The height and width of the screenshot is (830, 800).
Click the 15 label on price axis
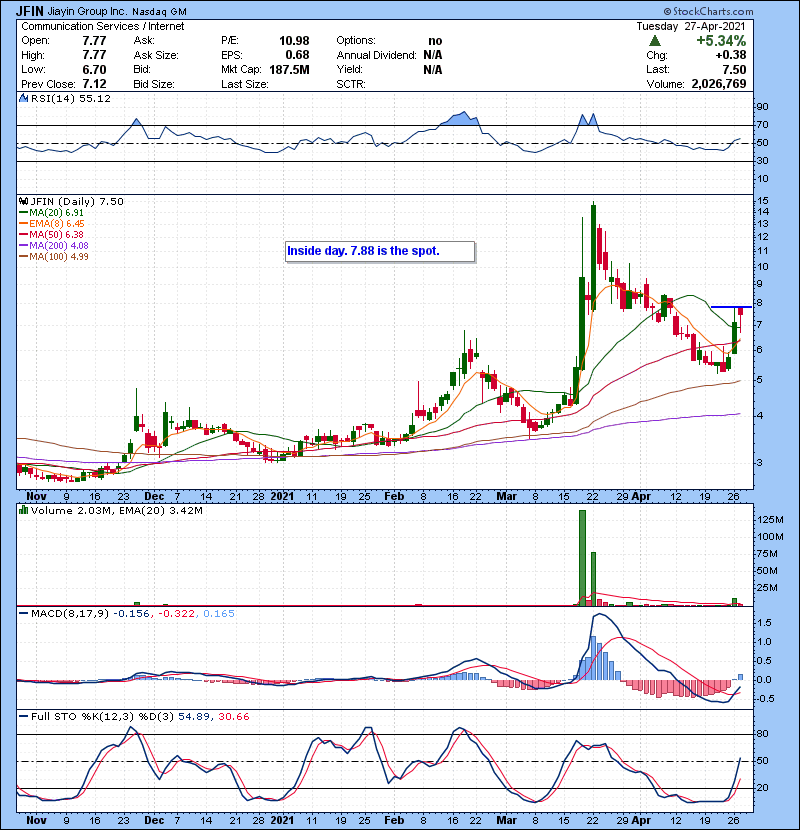[x=763, y=201]
